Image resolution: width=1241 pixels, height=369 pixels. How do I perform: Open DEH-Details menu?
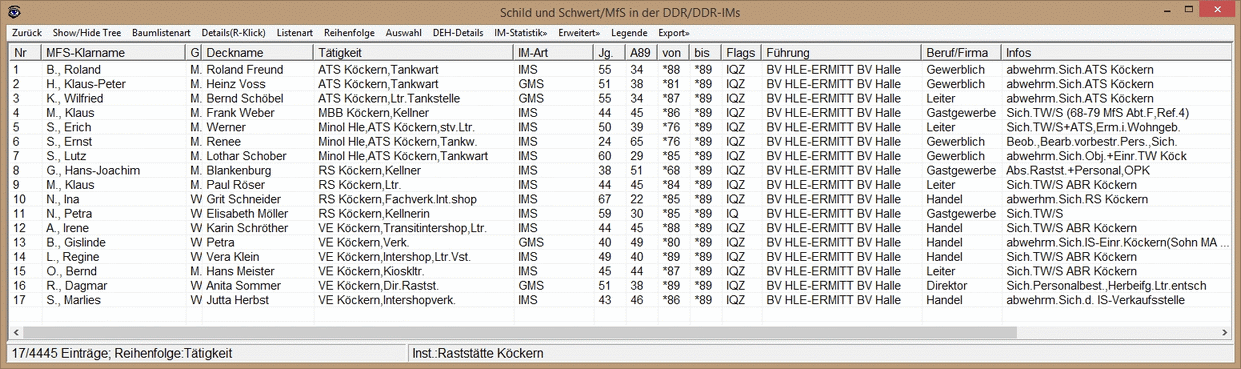tap(458, 33)
